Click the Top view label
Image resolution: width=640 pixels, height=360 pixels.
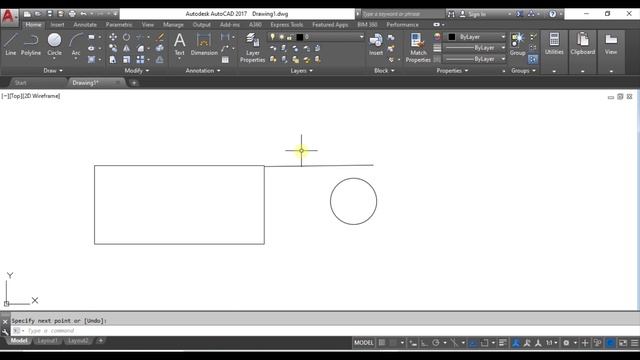[15, 96]
